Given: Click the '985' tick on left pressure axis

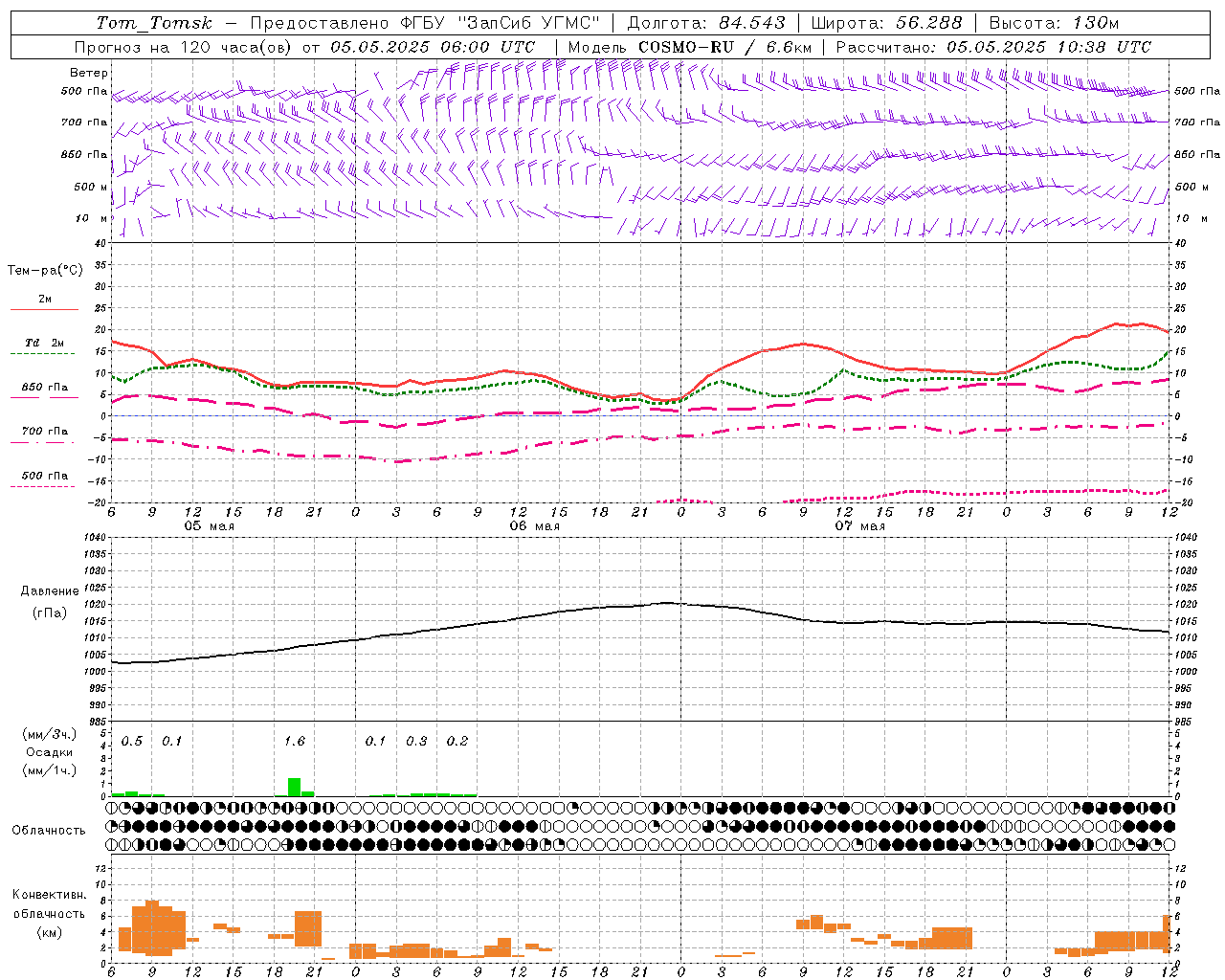Looking at the screenshot, I should 97,722.
